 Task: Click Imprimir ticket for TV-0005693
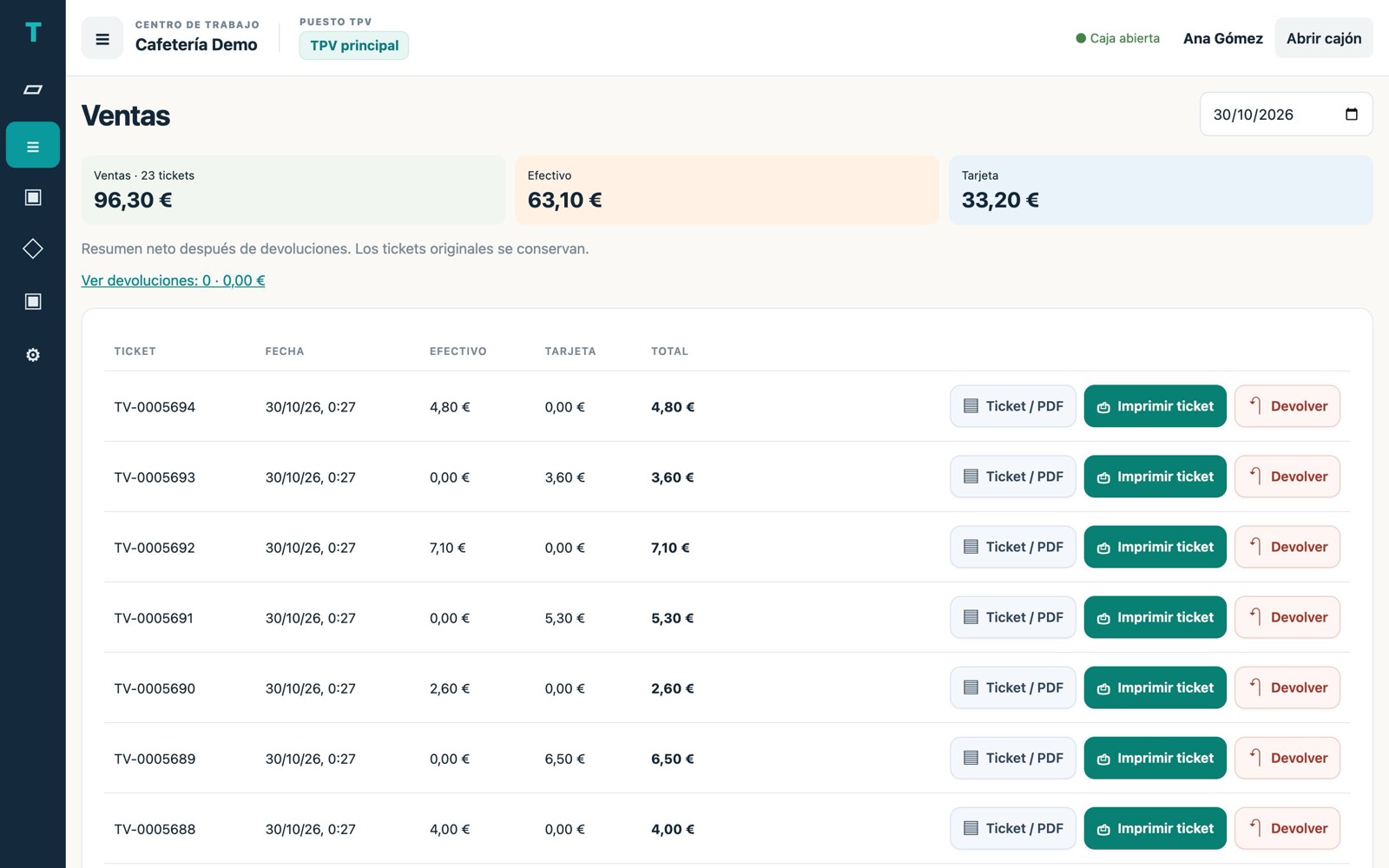click(1155, 477)
